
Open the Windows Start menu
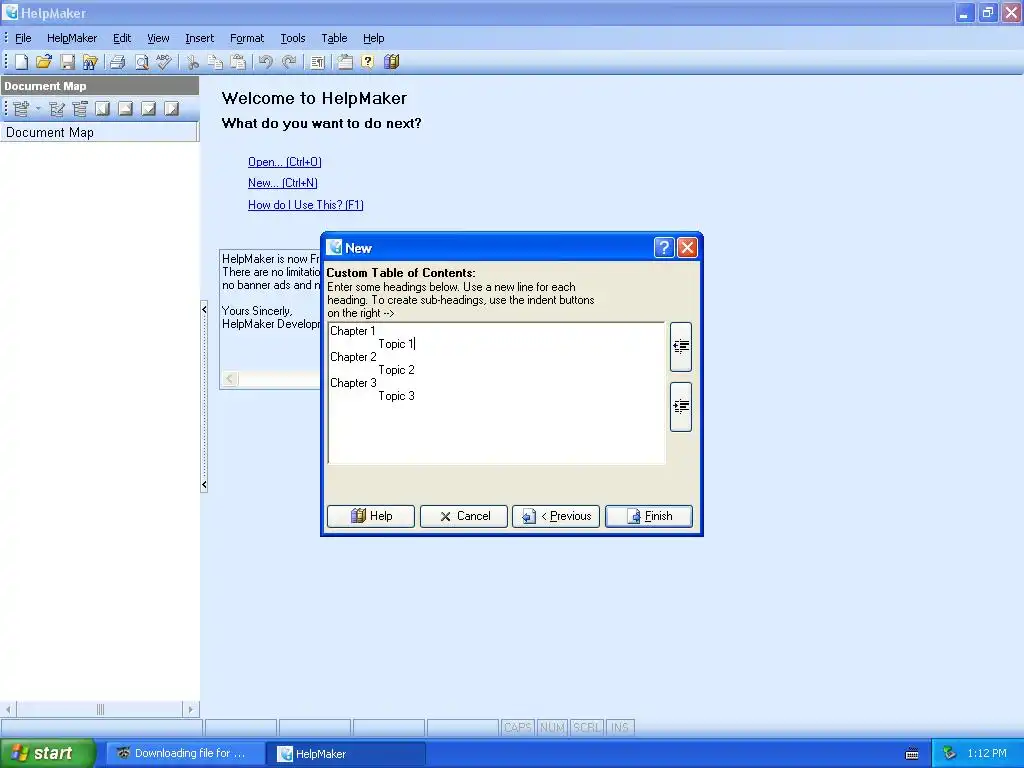tap(48, 753)
